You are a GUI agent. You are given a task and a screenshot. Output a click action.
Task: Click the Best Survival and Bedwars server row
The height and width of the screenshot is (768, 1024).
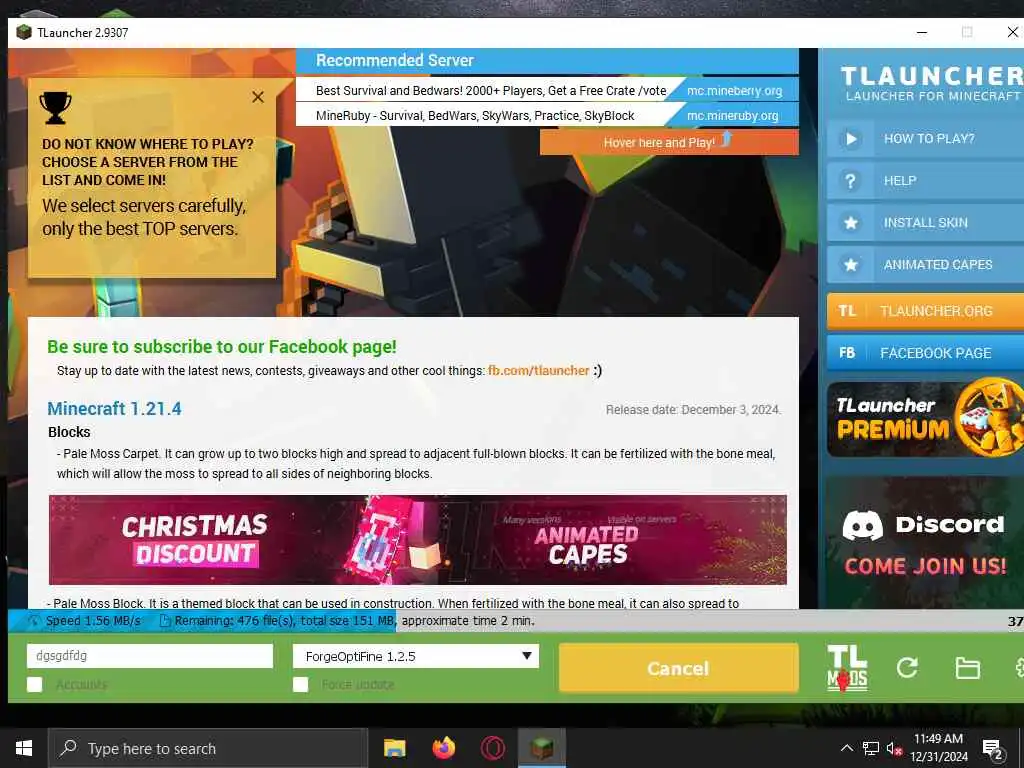click(547, 91)
